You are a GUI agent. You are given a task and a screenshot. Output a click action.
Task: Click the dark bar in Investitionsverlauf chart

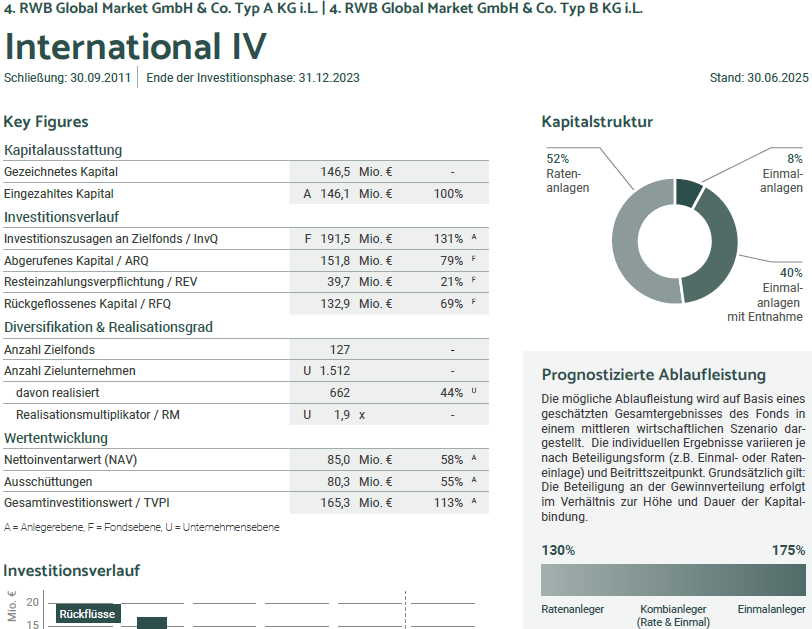pos(152,623)
